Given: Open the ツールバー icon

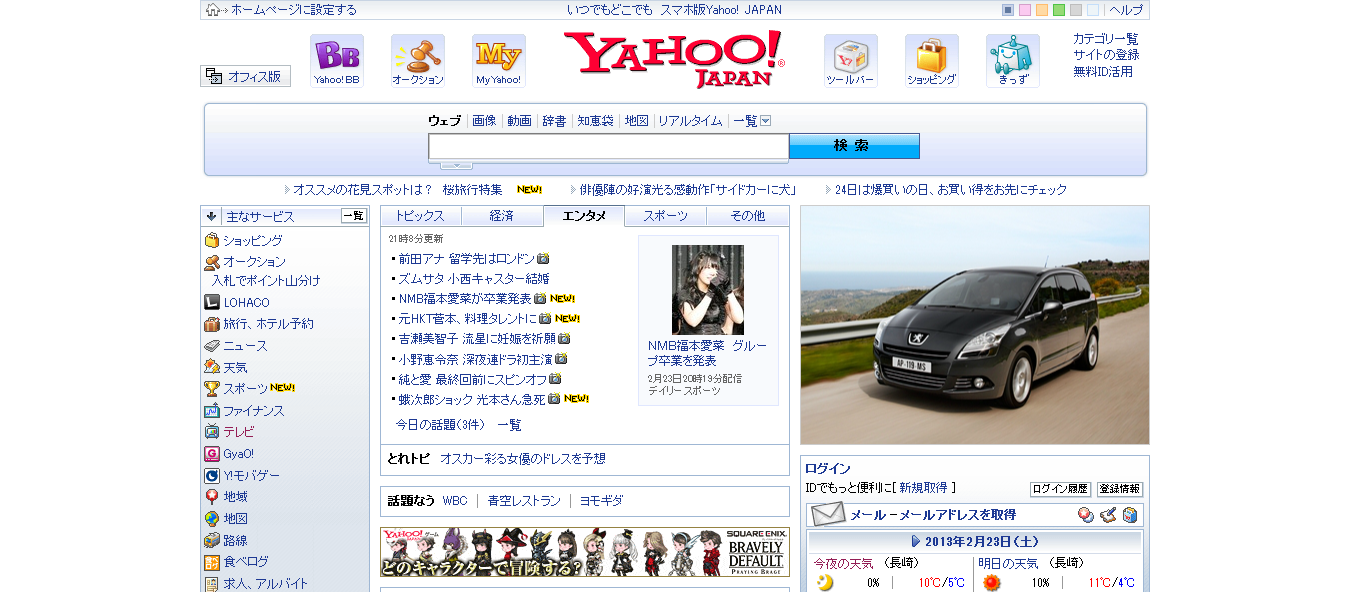Looking at the screenshot, I should point(850,61).
